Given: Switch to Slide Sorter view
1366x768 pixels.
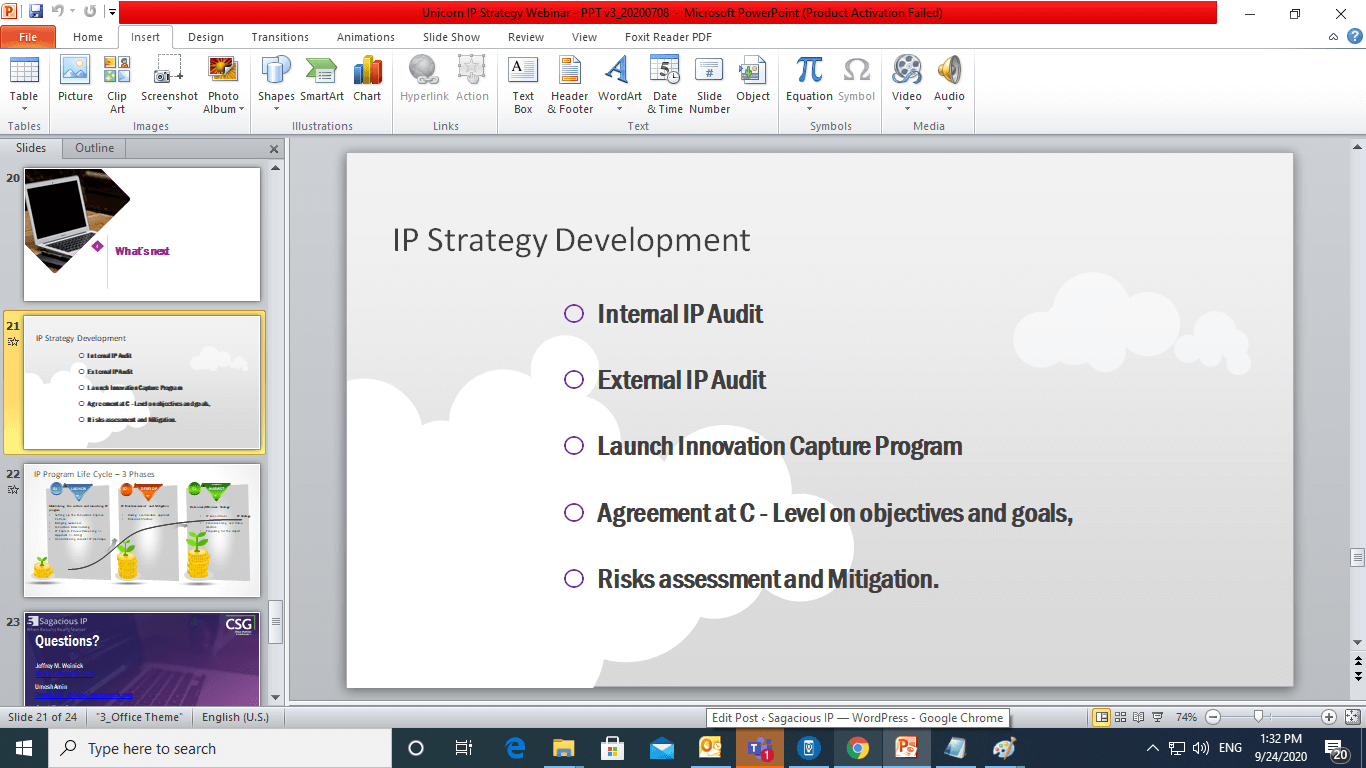Looking at the screenshot, I should coord(1121,717).
